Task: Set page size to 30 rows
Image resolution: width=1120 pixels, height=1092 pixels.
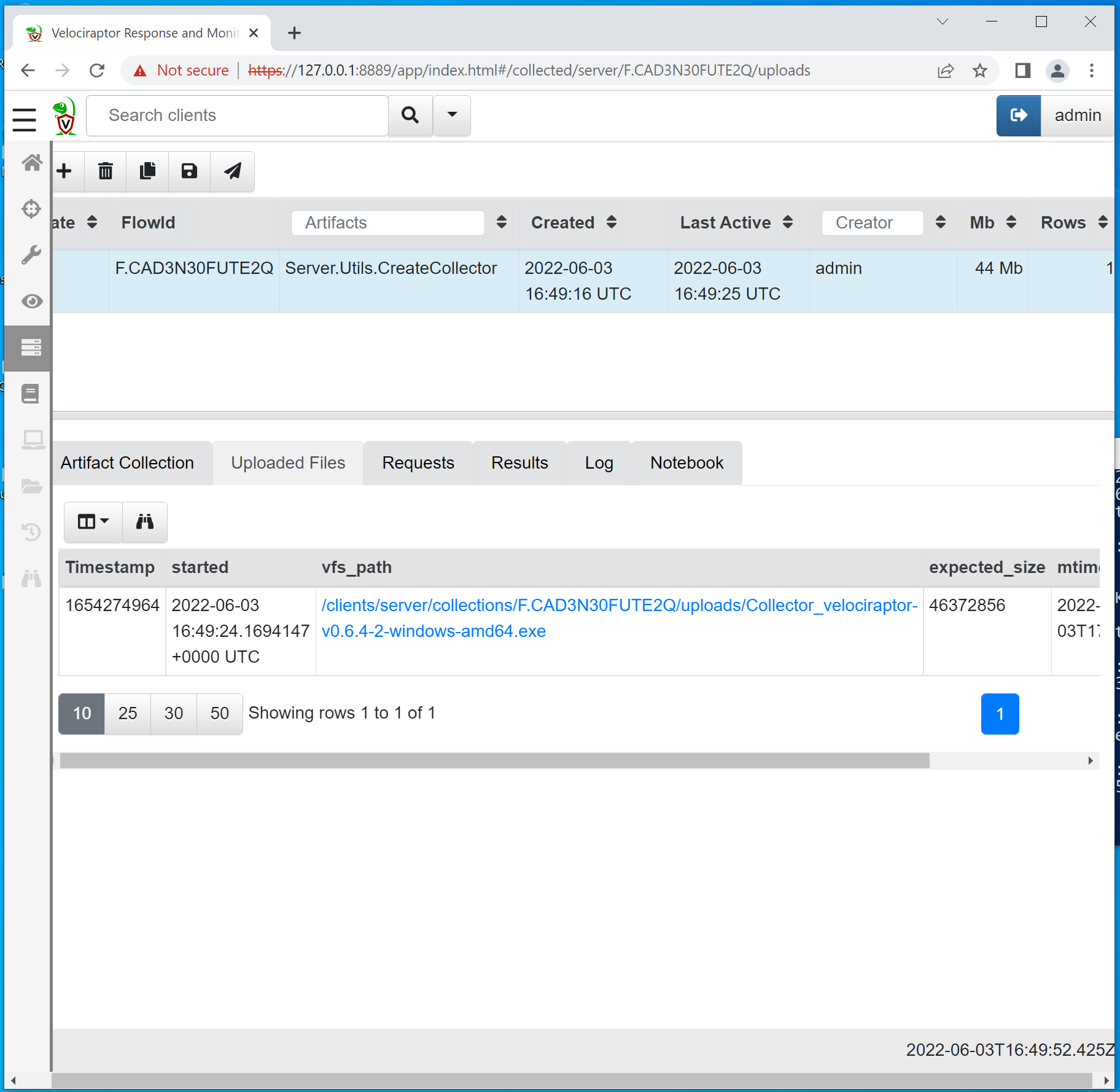Action: 174,714
